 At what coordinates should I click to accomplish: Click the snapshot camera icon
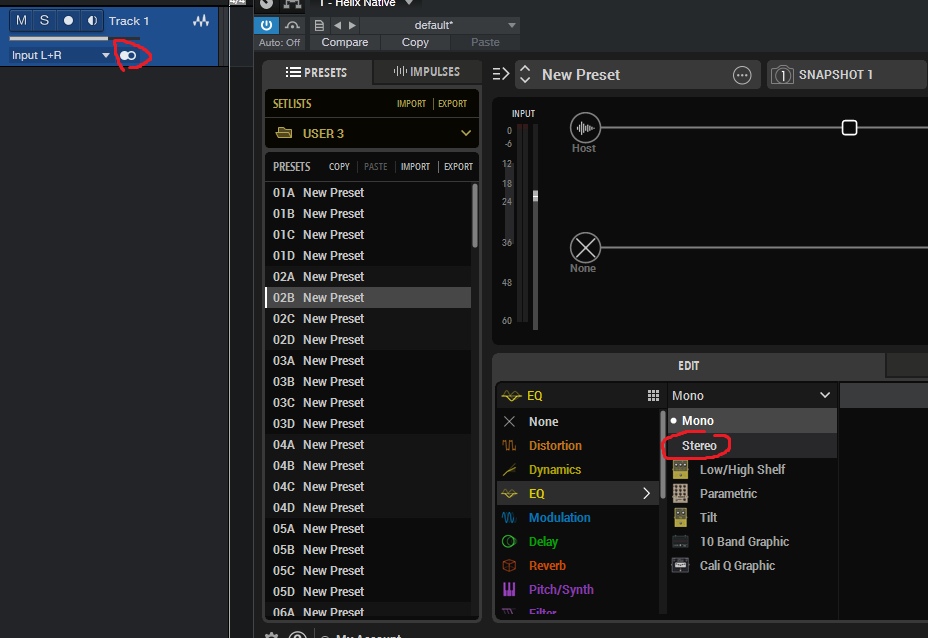782,75
